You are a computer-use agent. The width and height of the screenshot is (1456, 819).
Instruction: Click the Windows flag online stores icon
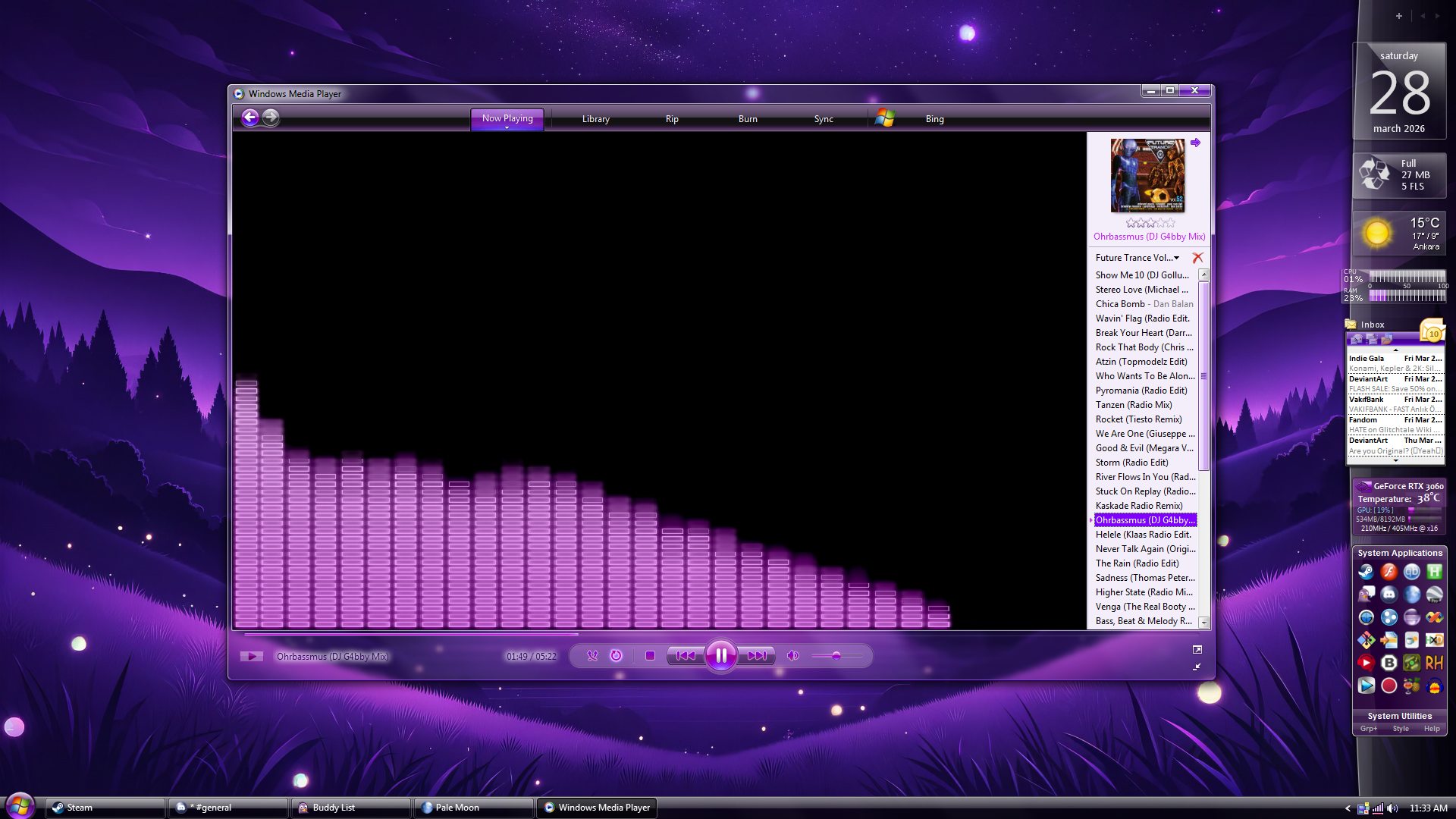(x=885, y=118)
